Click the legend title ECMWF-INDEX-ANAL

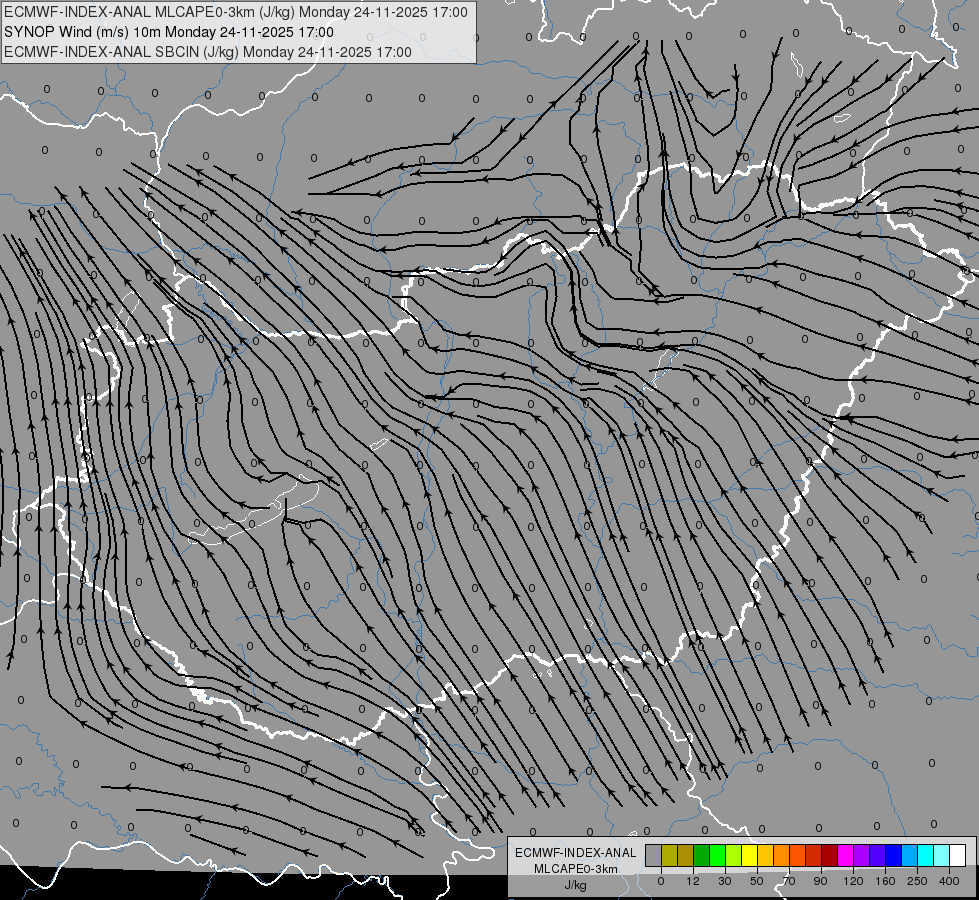[x=576, y=853]
